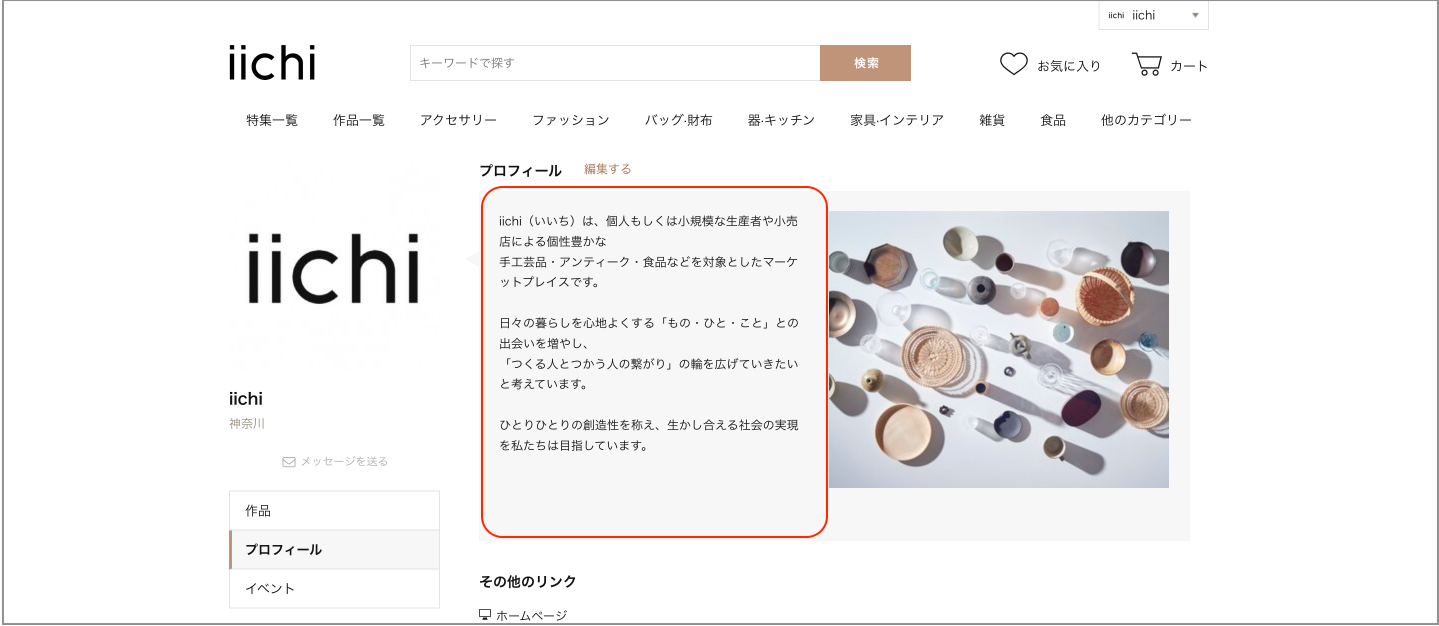Click プロフィール section heading
Image resolution: width=1439 pixels, height=626 pixels.
click(520, 171)
